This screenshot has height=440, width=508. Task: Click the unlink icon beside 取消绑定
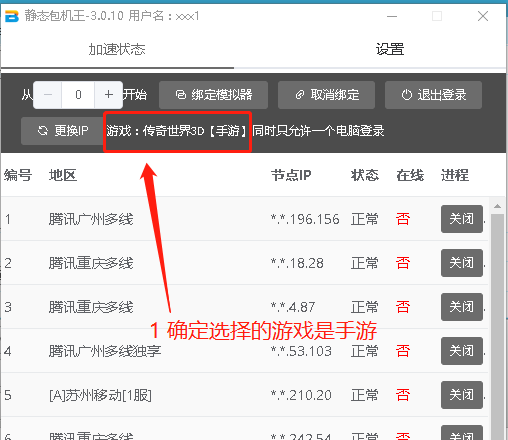[x=300, y=95]
